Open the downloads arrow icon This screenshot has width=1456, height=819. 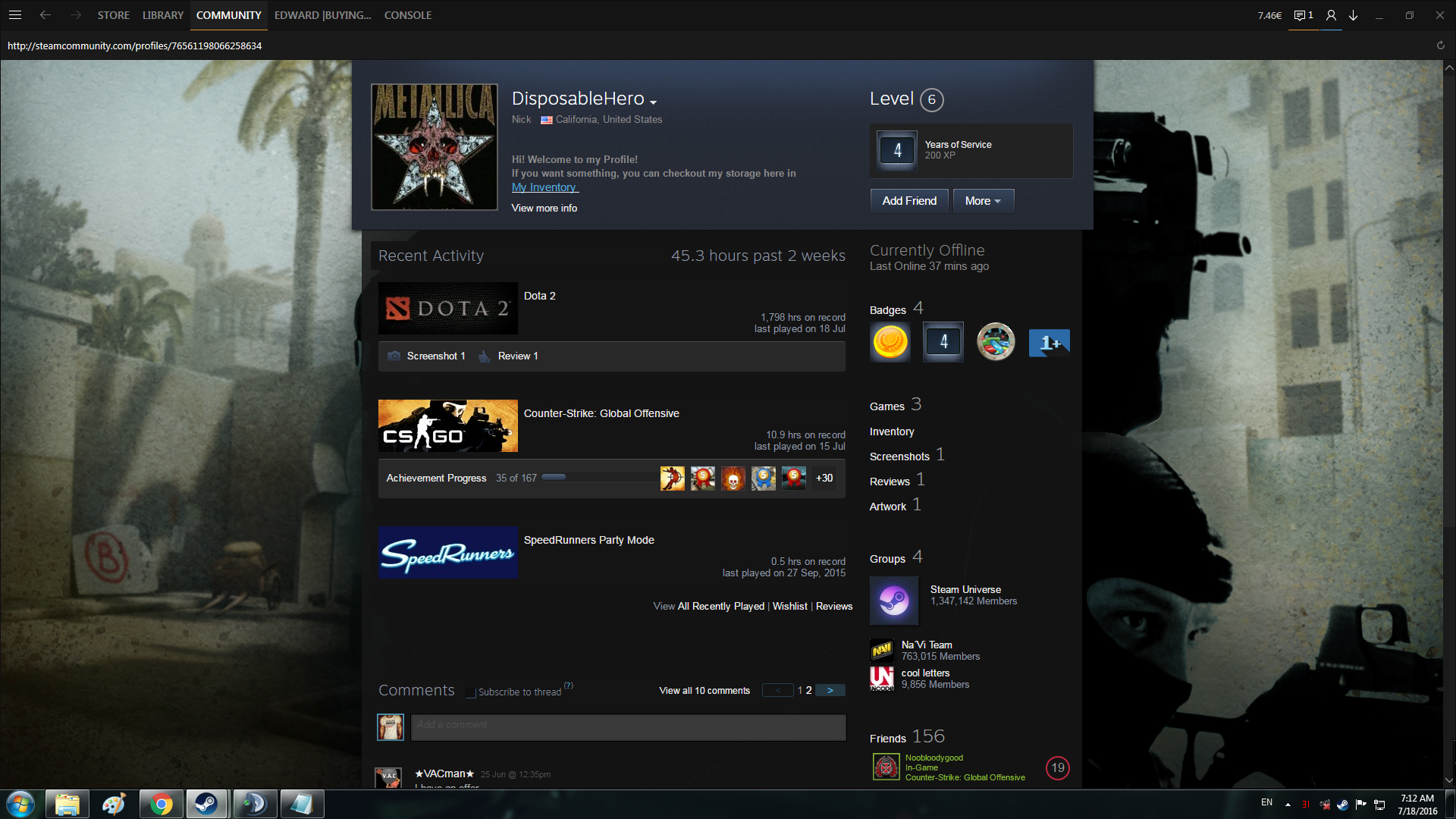point(1353,15)
